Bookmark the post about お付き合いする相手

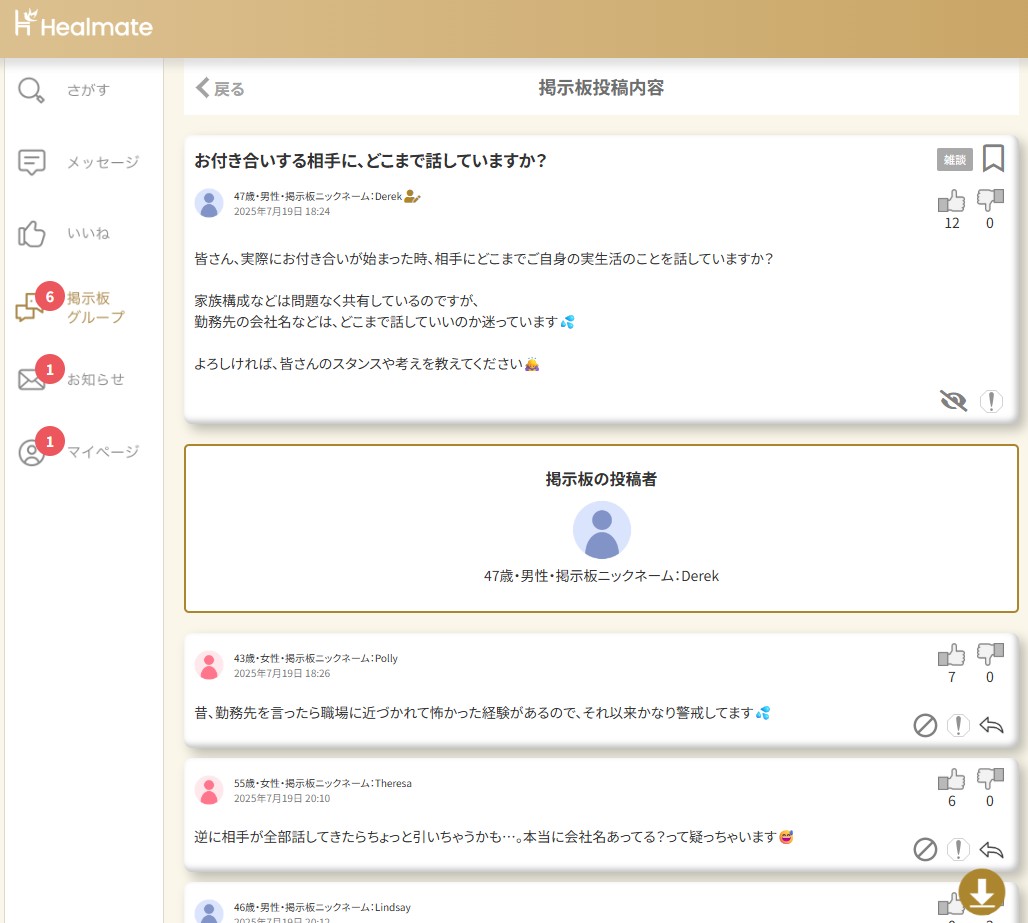(993, 158)
